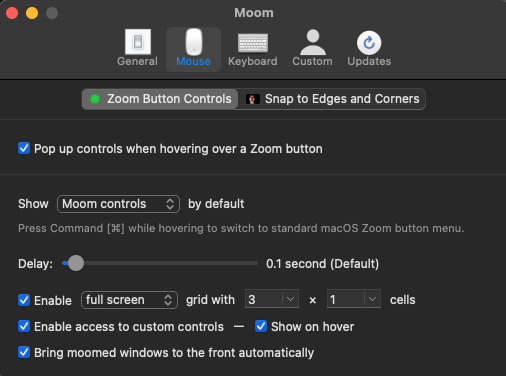Click the Delay slider knob

[x=76, y=263]
